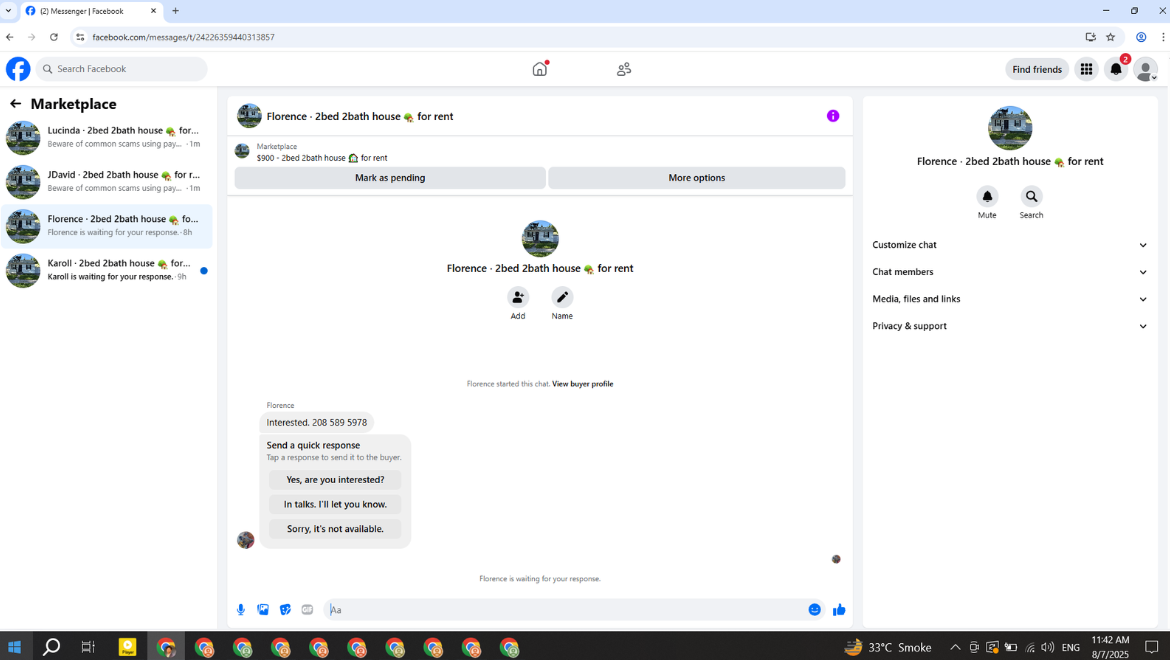Click the Marketplace listing $900 thumbnail

(x=242, y=151)
